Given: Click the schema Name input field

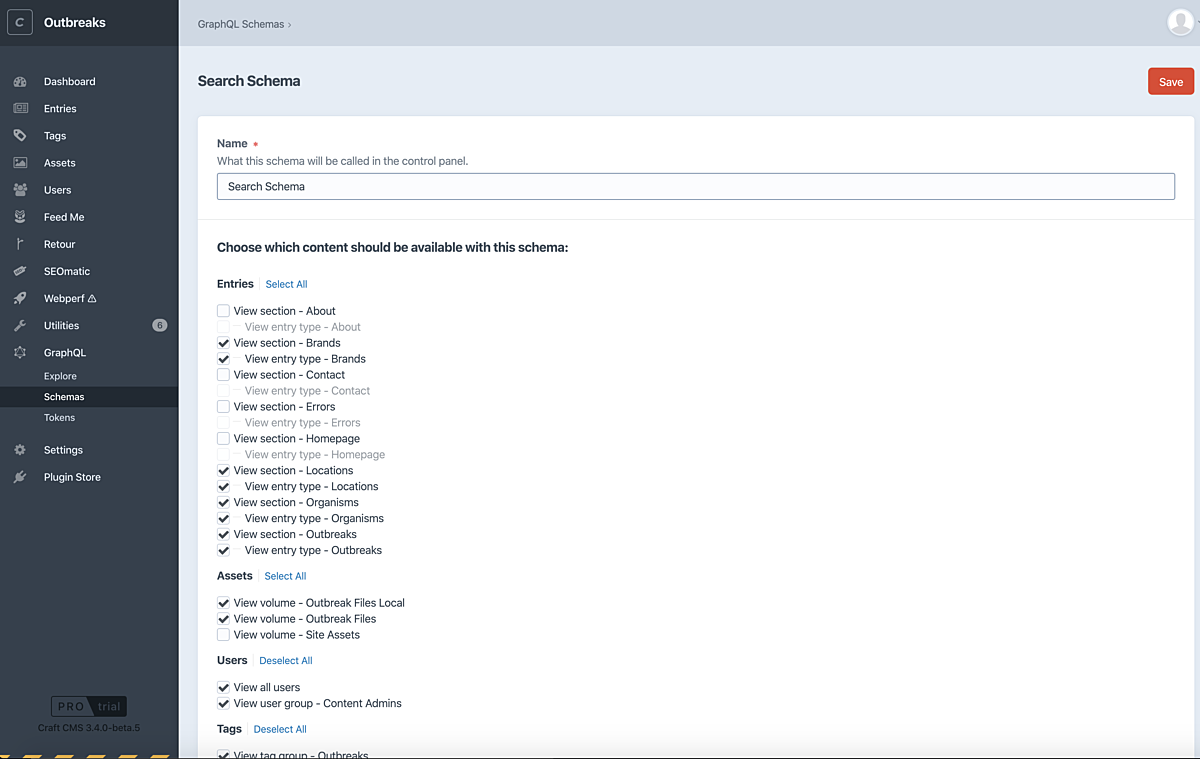Looking at the screenshot, I should click(x=696, y=186).
